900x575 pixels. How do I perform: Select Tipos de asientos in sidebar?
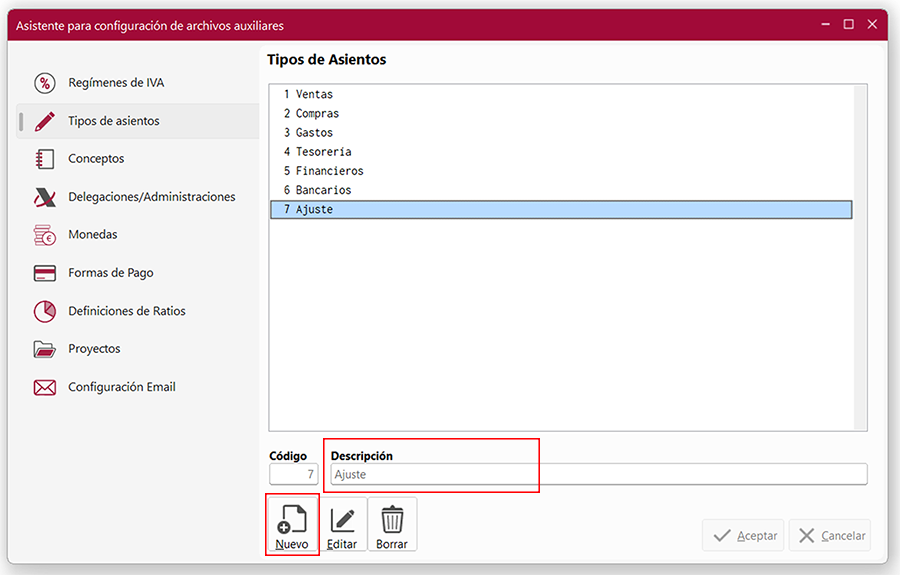pyautogui.click(x=138, y=121)
